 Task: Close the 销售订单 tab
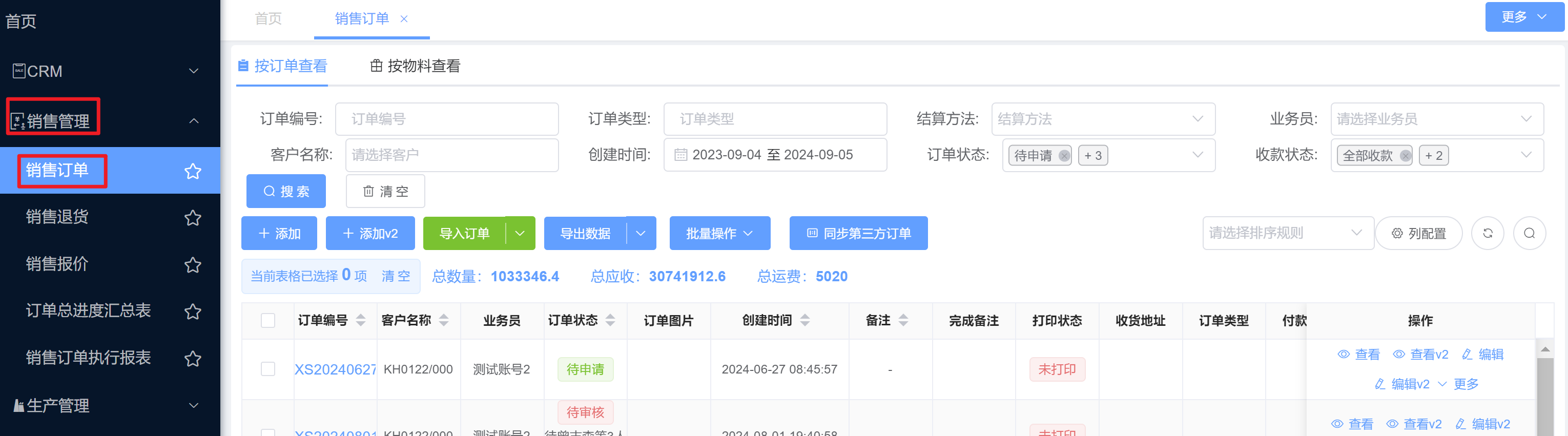tap(404, 19)
